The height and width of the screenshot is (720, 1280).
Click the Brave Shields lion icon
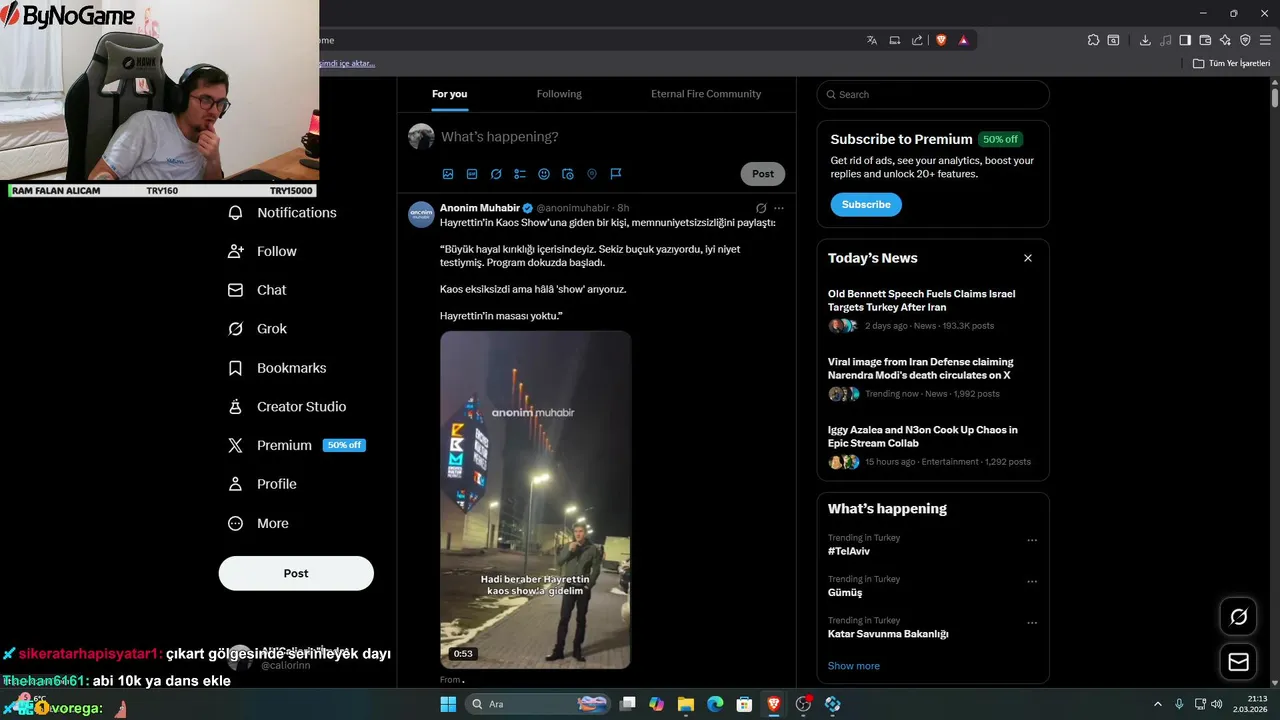(941, 40)
